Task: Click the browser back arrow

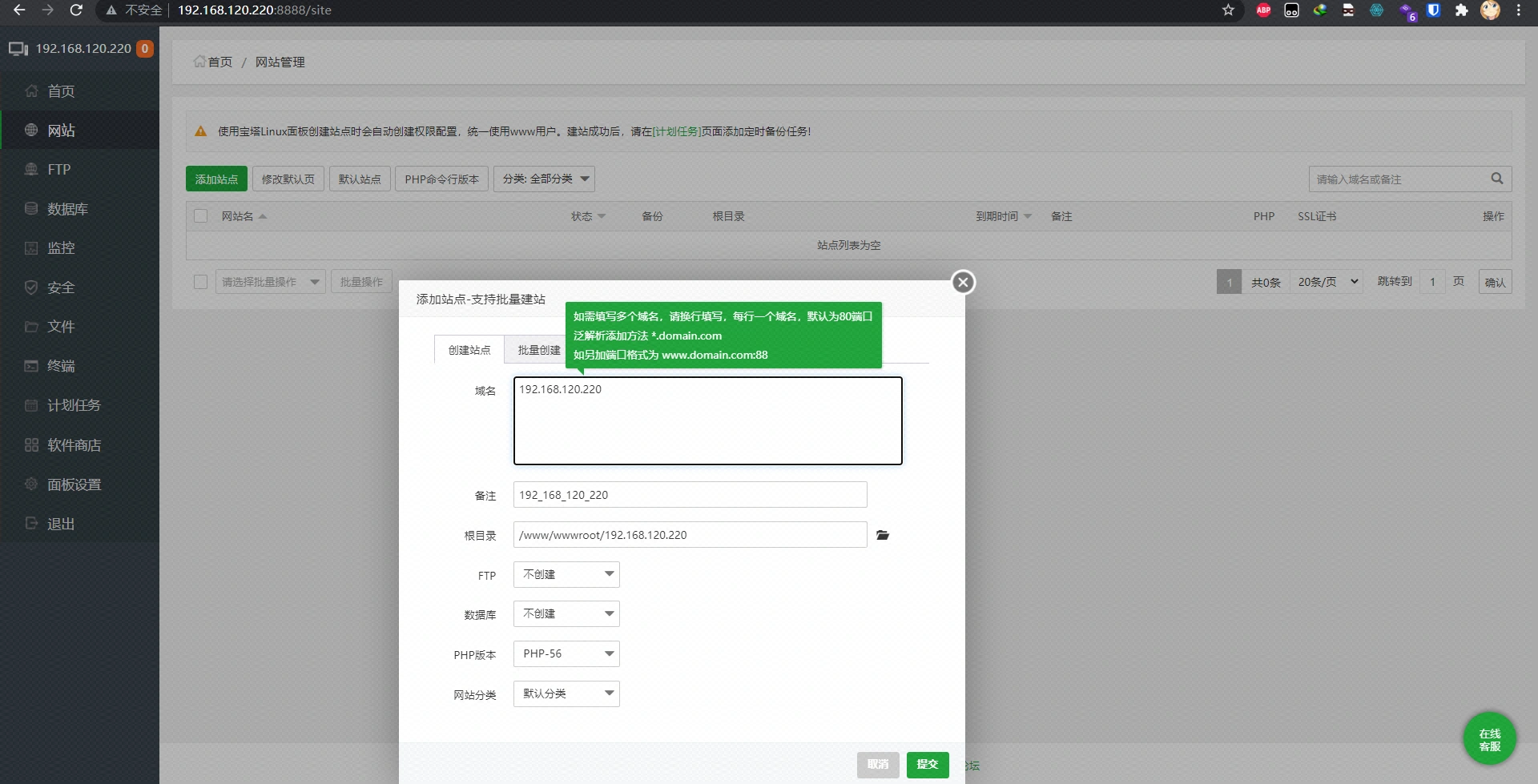Action: point(19,10)
